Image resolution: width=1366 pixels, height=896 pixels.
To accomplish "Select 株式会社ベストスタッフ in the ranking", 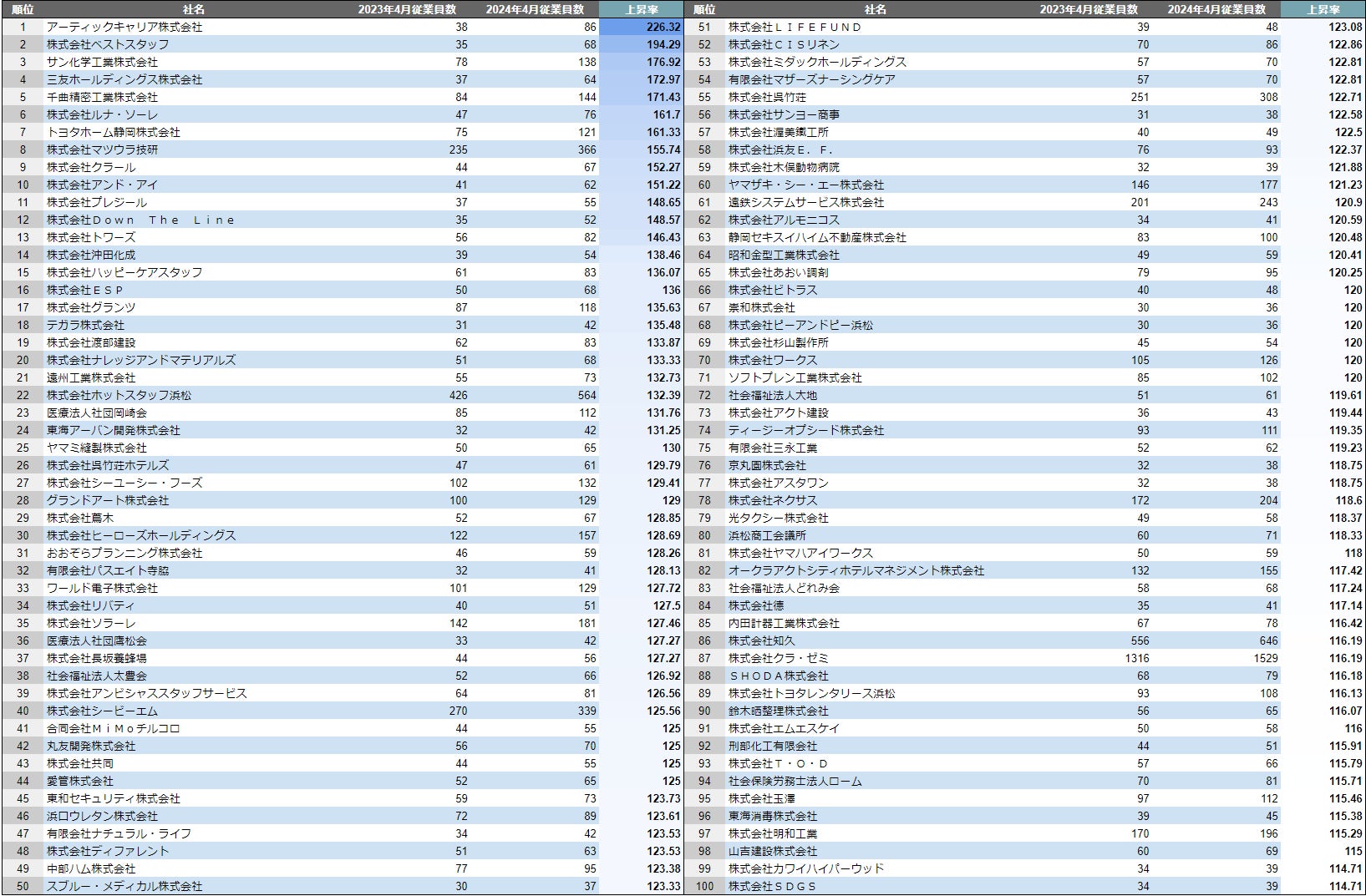I will coord(108,44).
